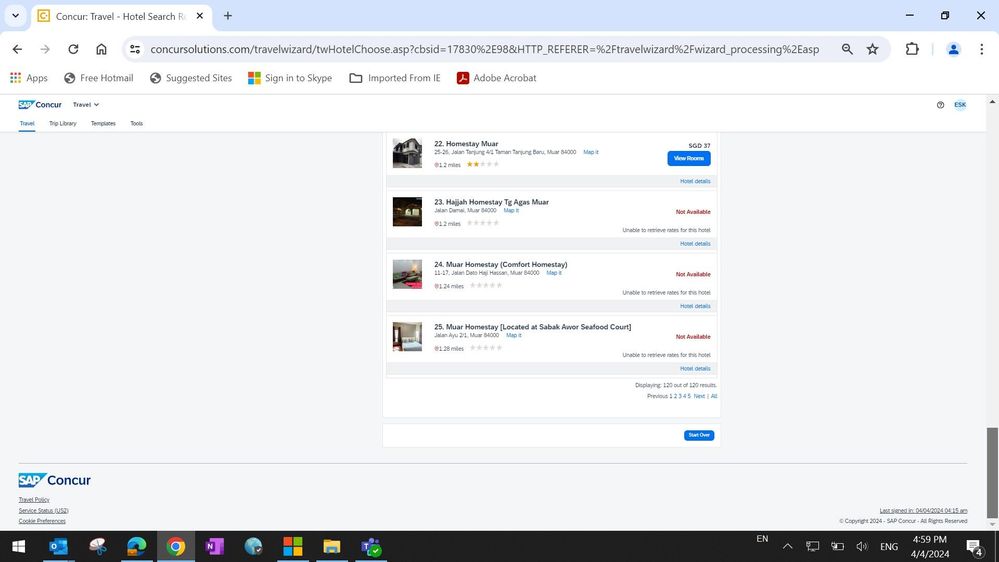Click the browser home icon
Image resolution: width=999 pixels, height=562 pixels.
tap(101, 49)
